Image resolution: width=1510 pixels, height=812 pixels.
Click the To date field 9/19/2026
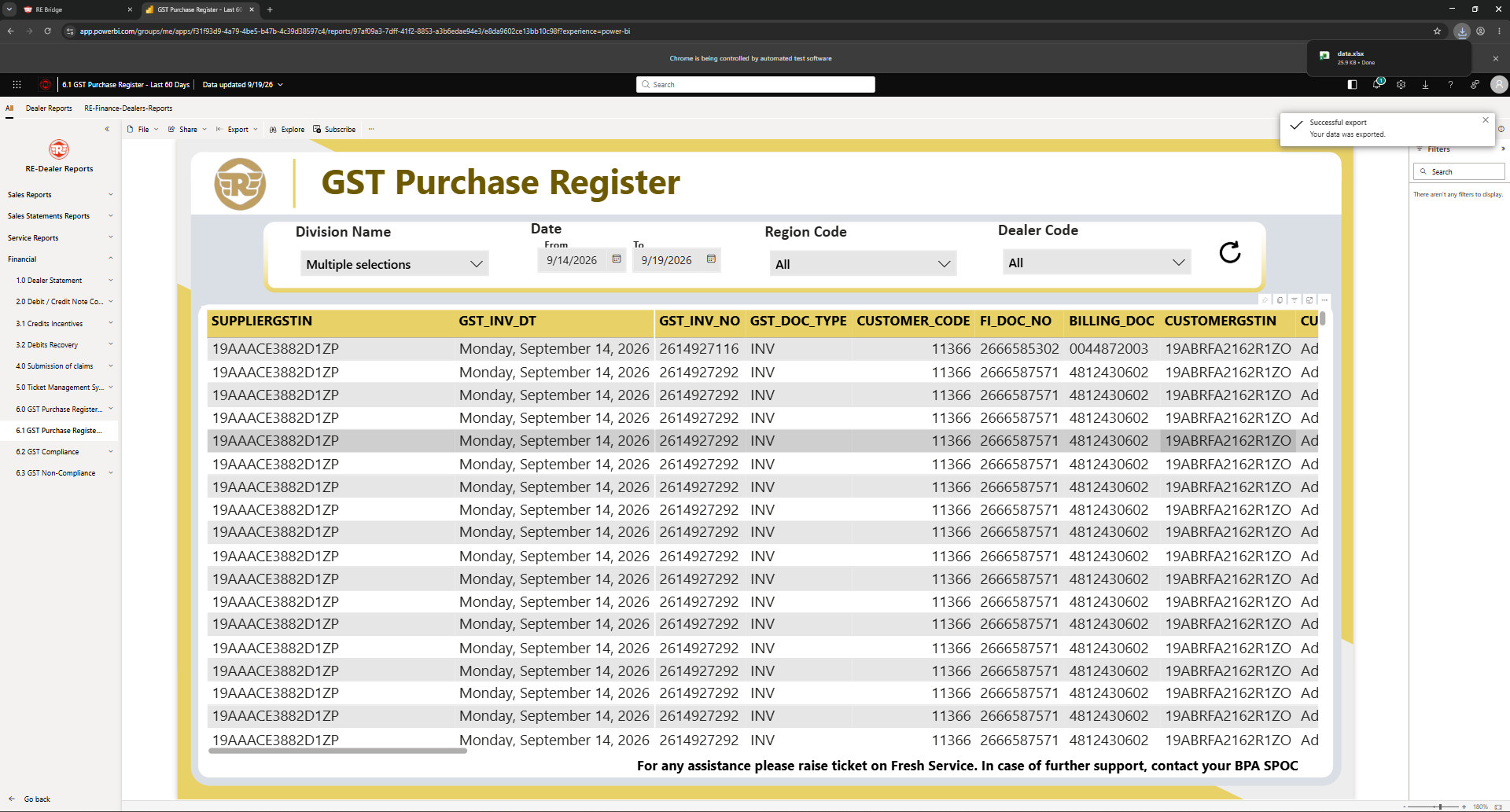pos(666,260)
